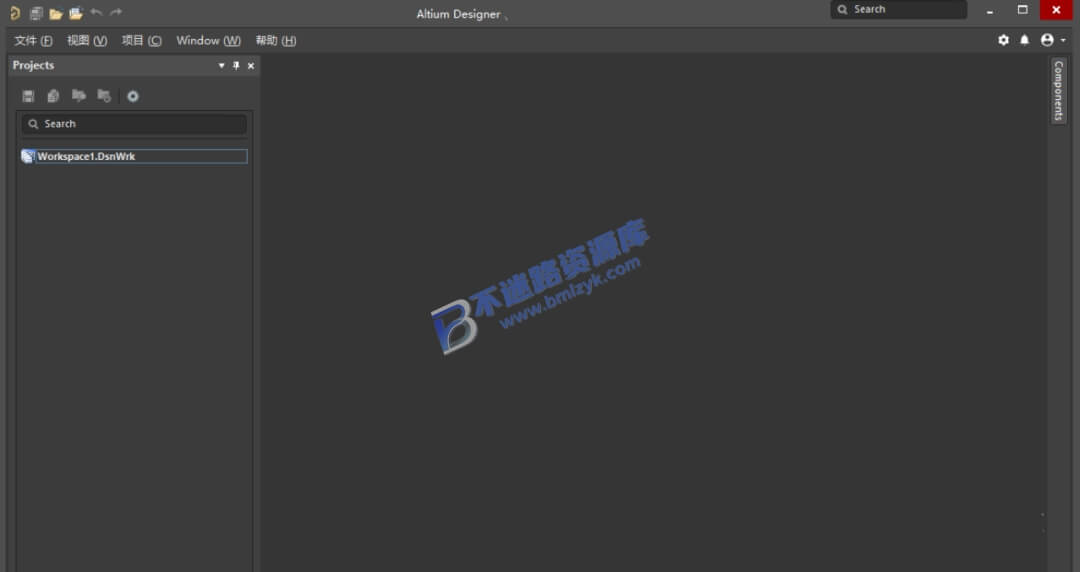Click the redo arrow in title bar

click(116, 12)
